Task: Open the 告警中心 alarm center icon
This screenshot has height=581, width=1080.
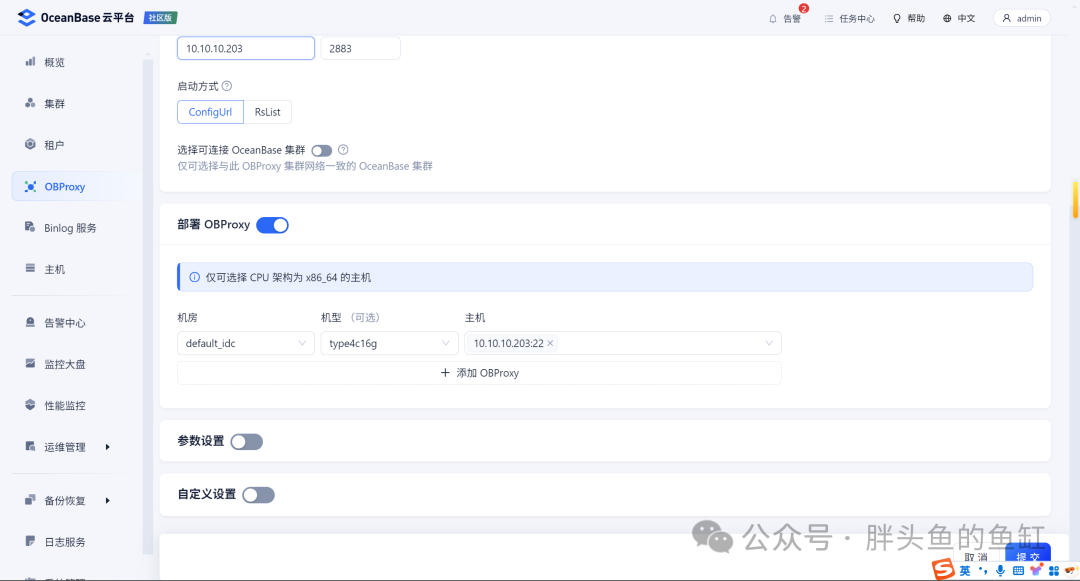Action: [30, 322]
